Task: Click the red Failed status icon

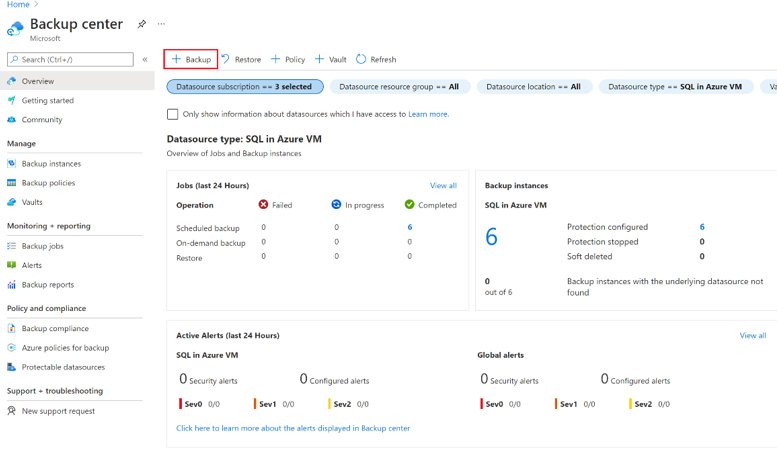Action: pos(263,205)
